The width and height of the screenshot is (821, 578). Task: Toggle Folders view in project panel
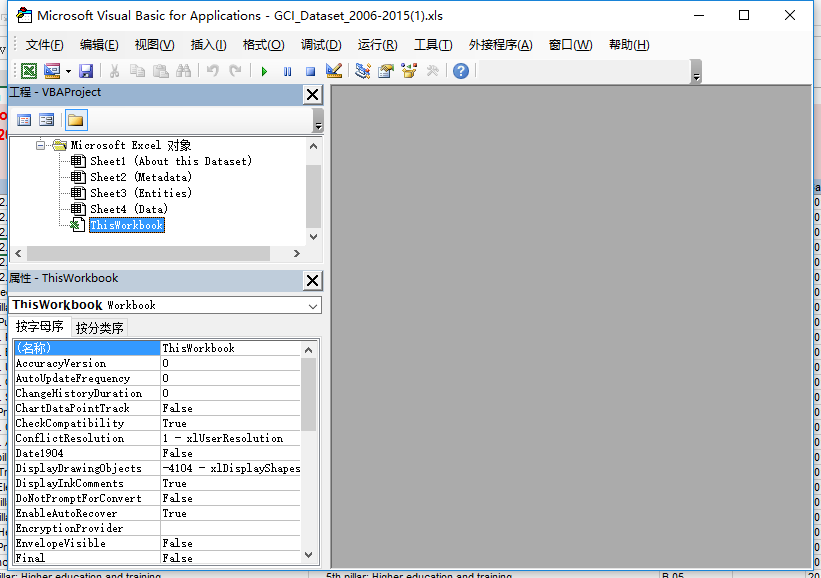tap(76, 120)
